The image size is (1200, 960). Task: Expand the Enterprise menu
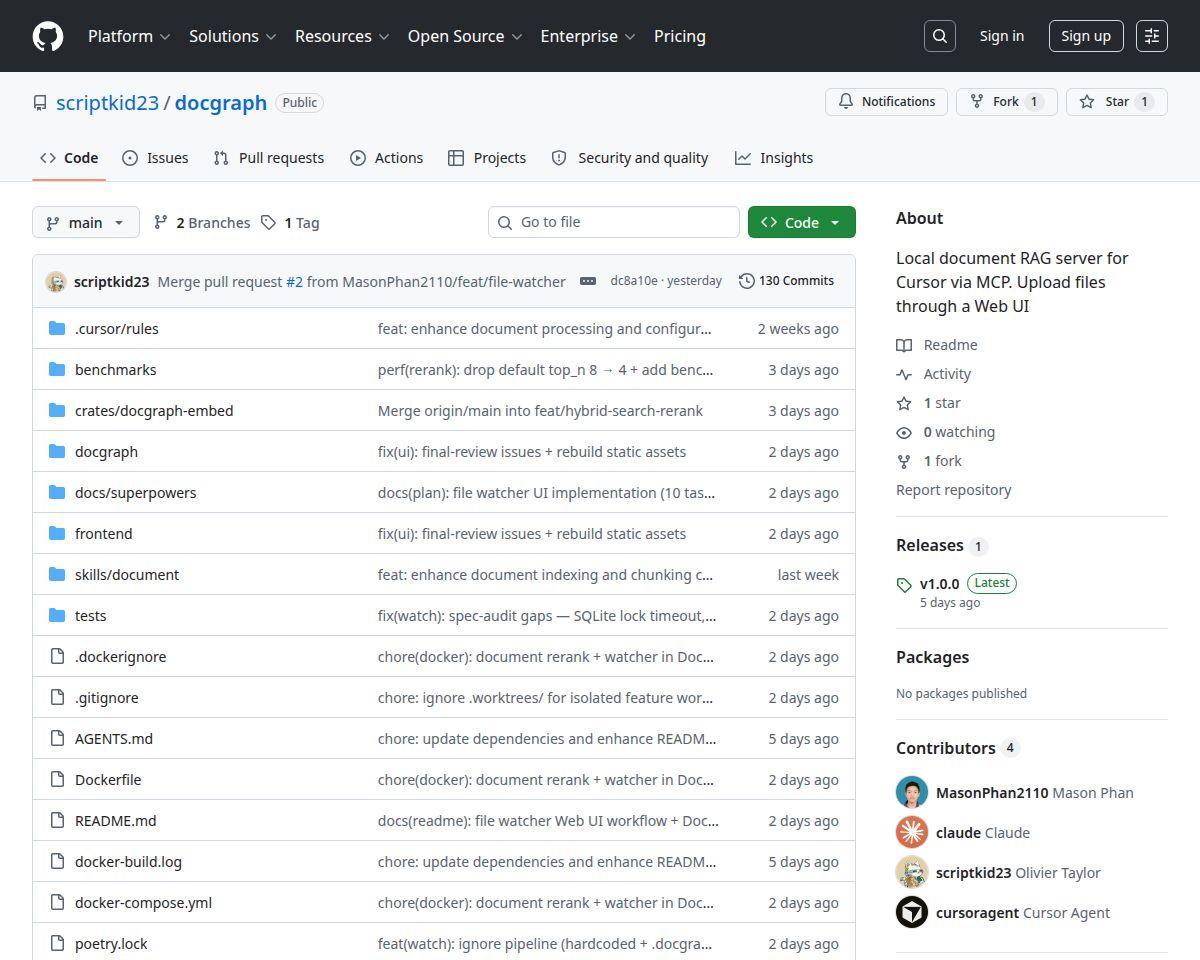coord(588,36)
